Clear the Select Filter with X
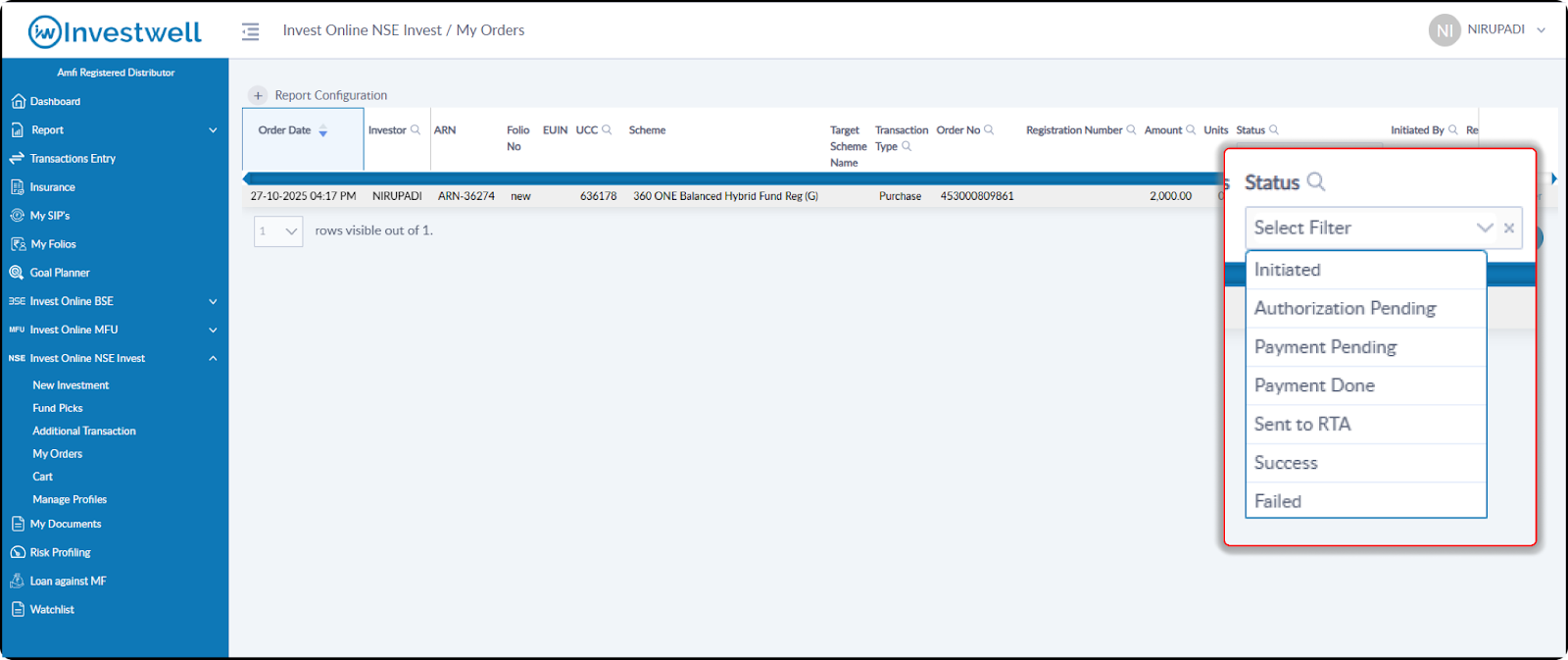1568x660 pixels. 1509,228
